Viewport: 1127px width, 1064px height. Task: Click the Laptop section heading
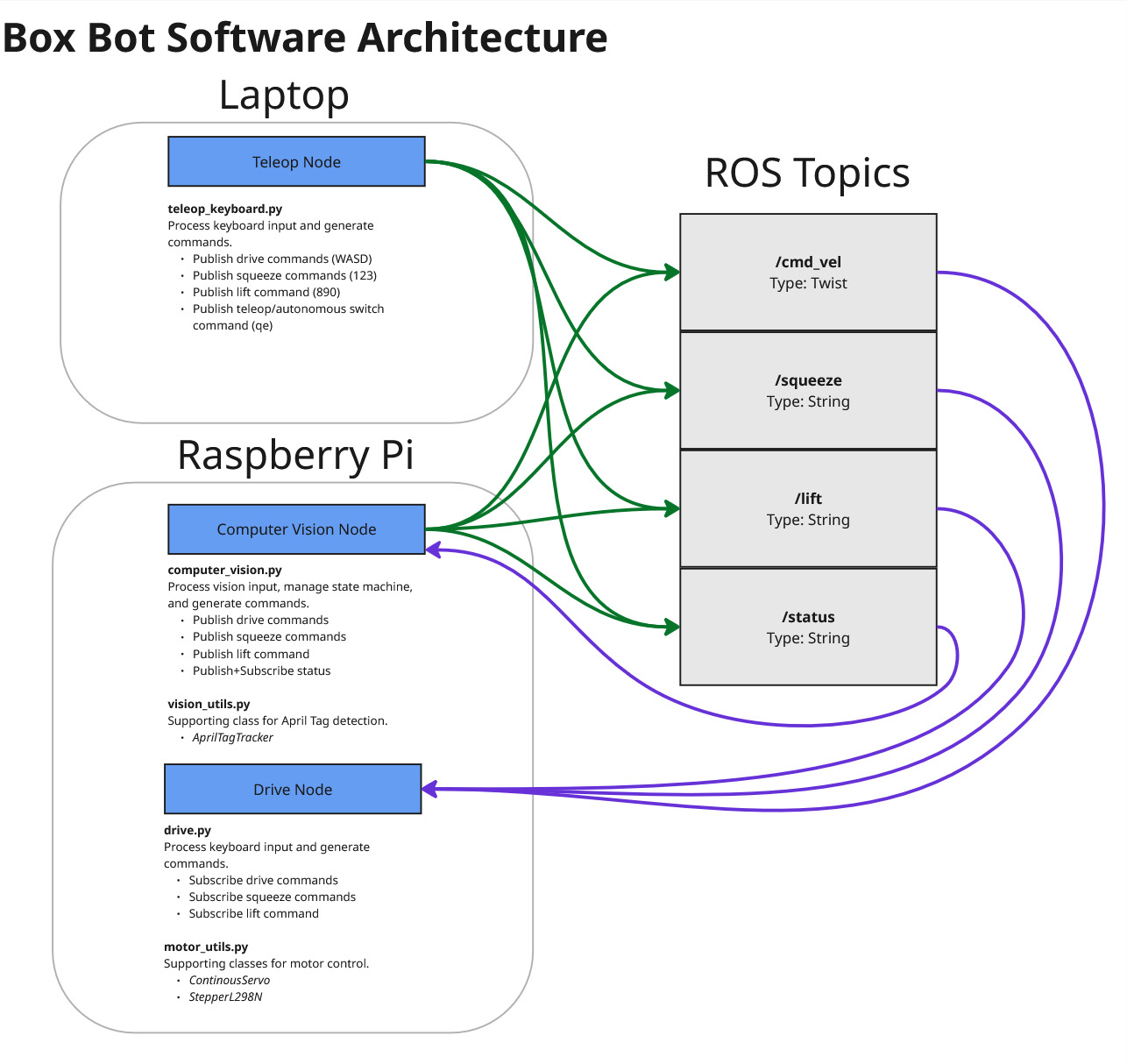click(284, 95)
